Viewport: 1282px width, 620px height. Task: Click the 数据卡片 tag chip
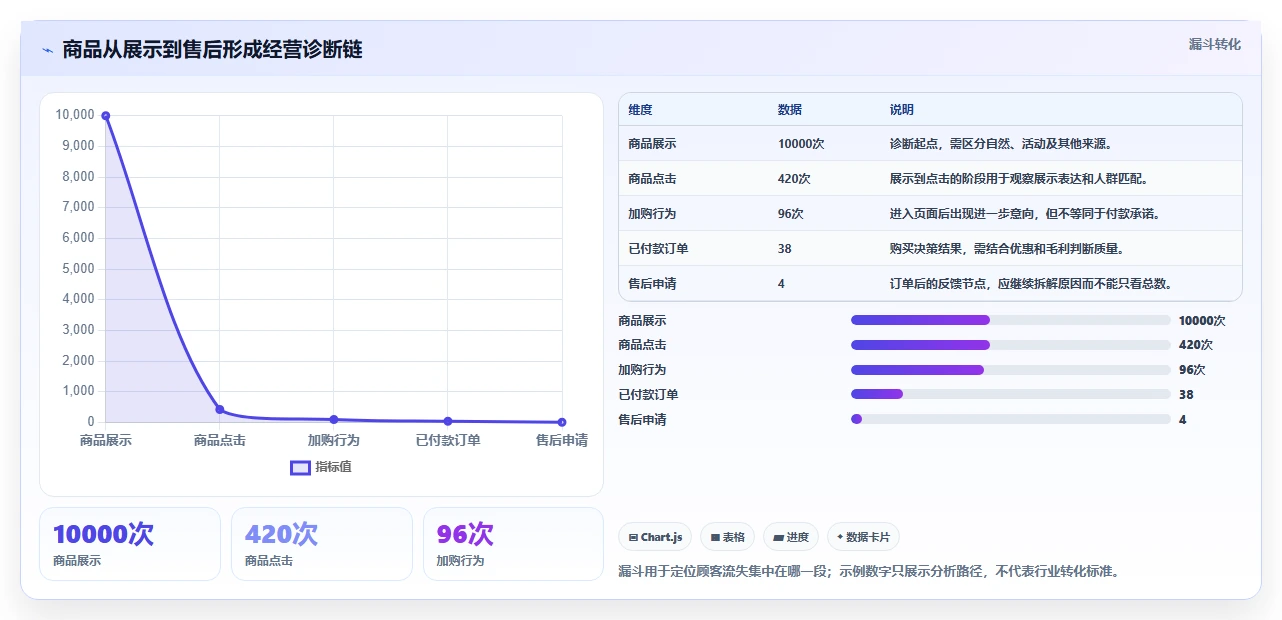point(863,537)
